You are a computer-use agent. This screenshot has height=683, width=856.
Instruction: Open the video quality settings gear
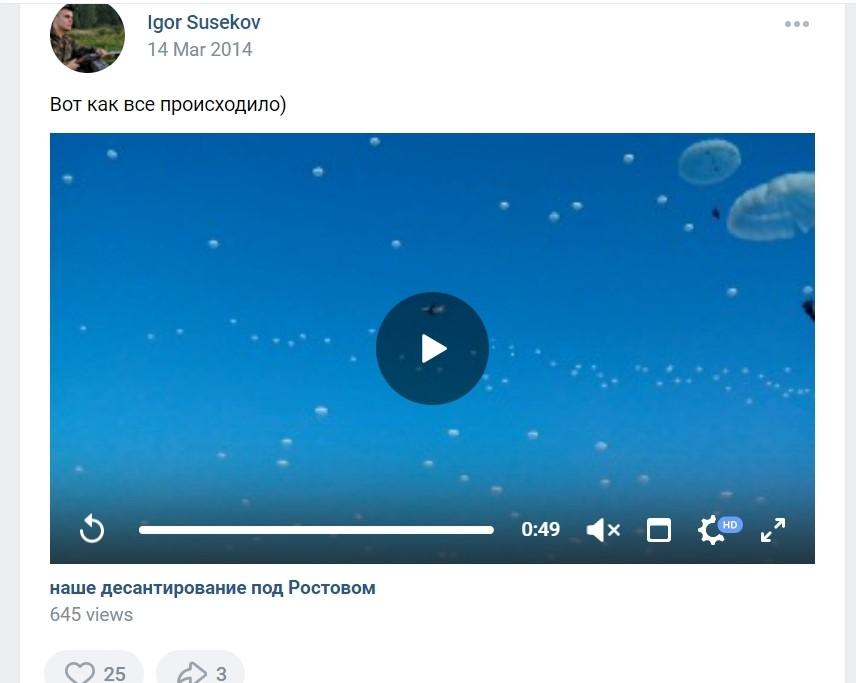pos(710,530)
